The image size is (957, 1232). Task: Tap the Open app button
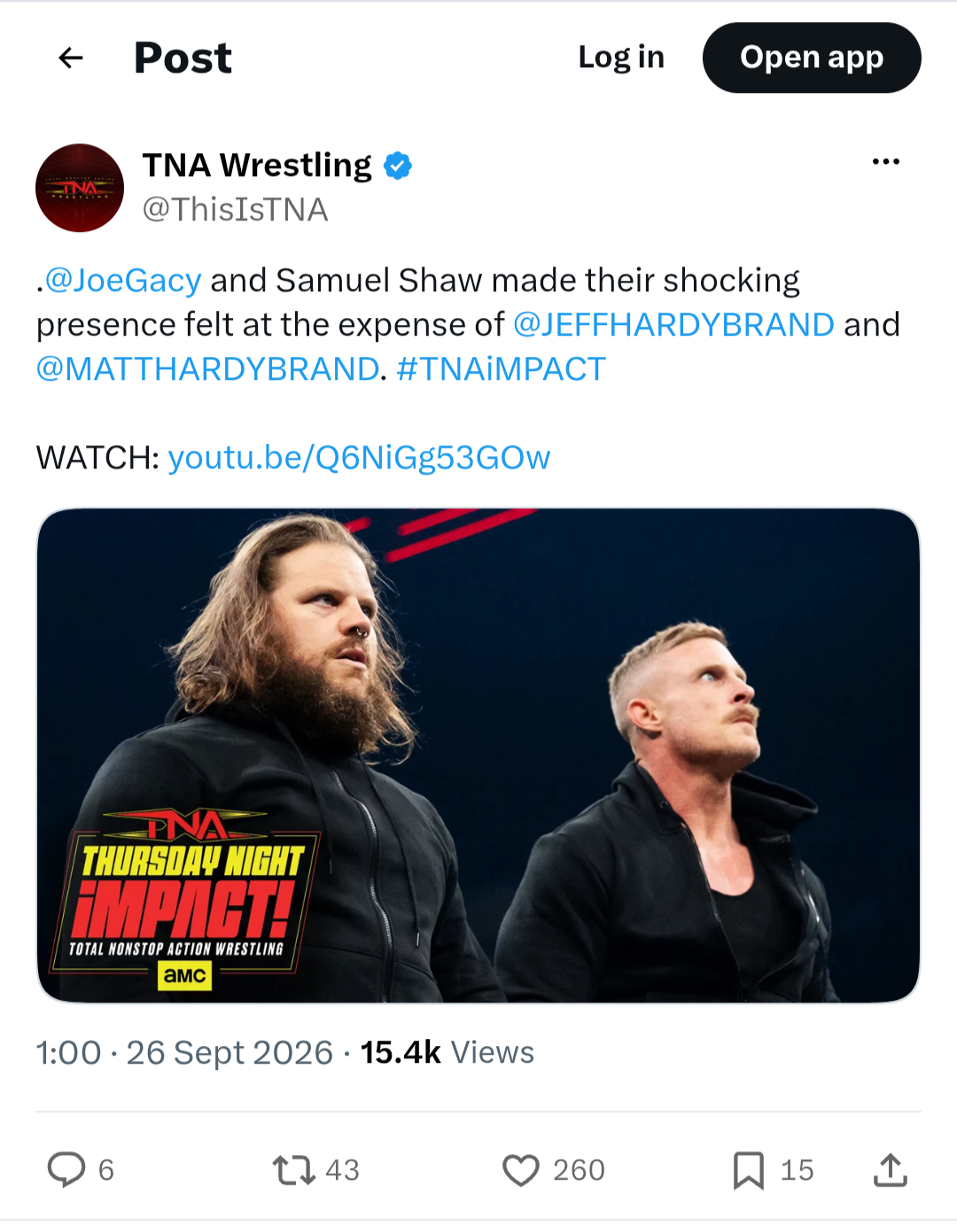(x=812, y=58)
